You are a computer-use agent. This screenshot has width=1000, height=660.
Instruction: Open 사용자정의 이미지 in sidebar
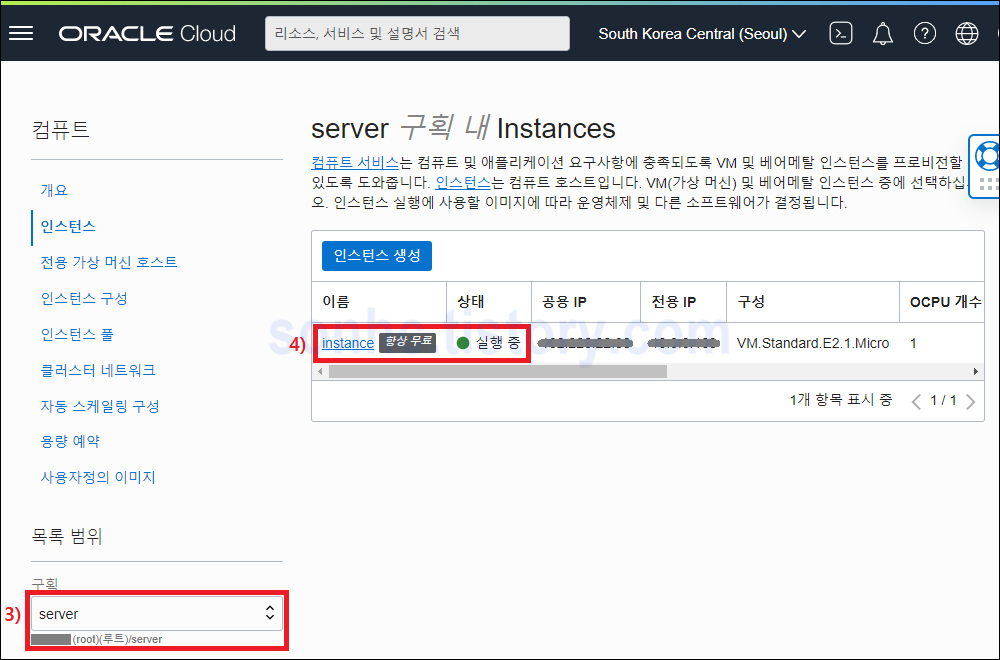coord(98,477)
